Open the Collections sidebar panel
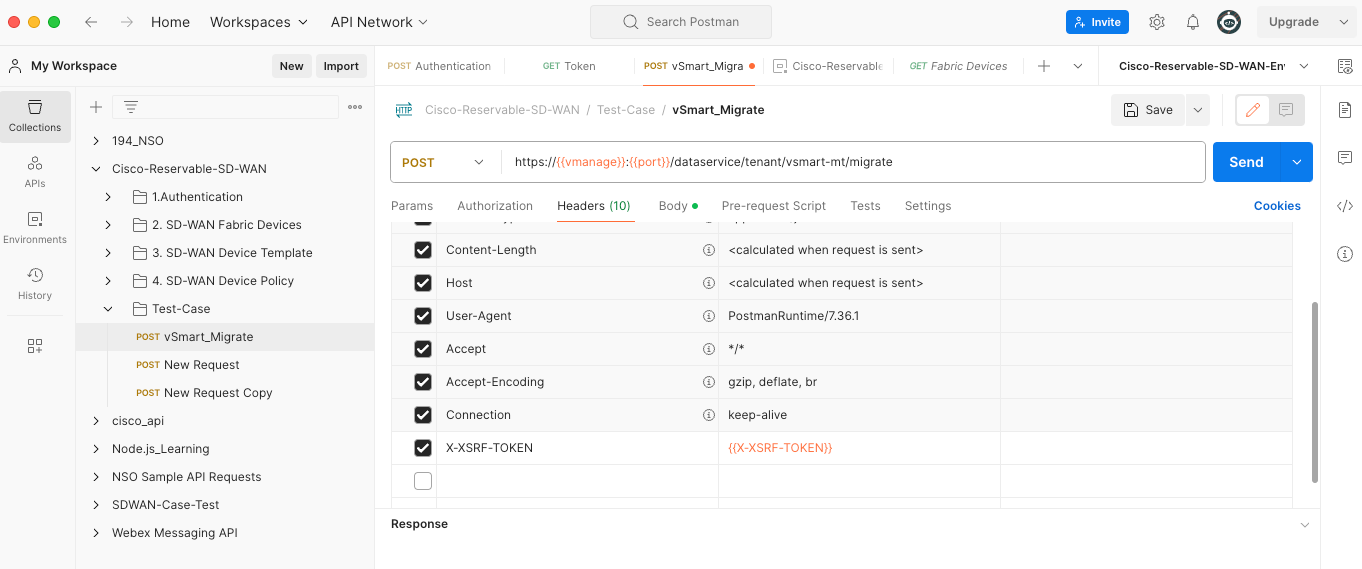 35,116
